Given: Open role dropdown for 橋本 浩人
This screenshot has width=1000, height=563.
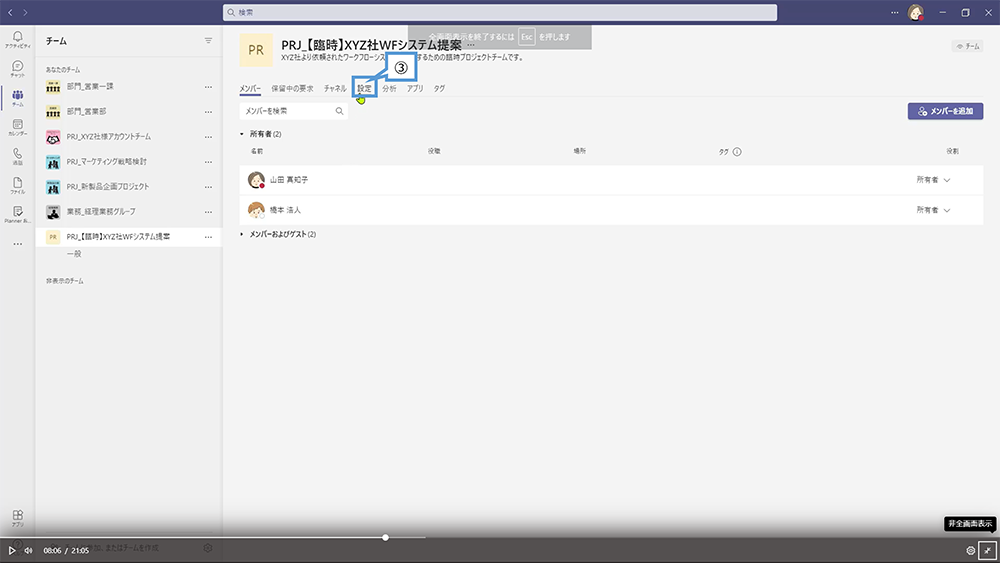Looking at the screenshot, I should [x=933, y=210].
